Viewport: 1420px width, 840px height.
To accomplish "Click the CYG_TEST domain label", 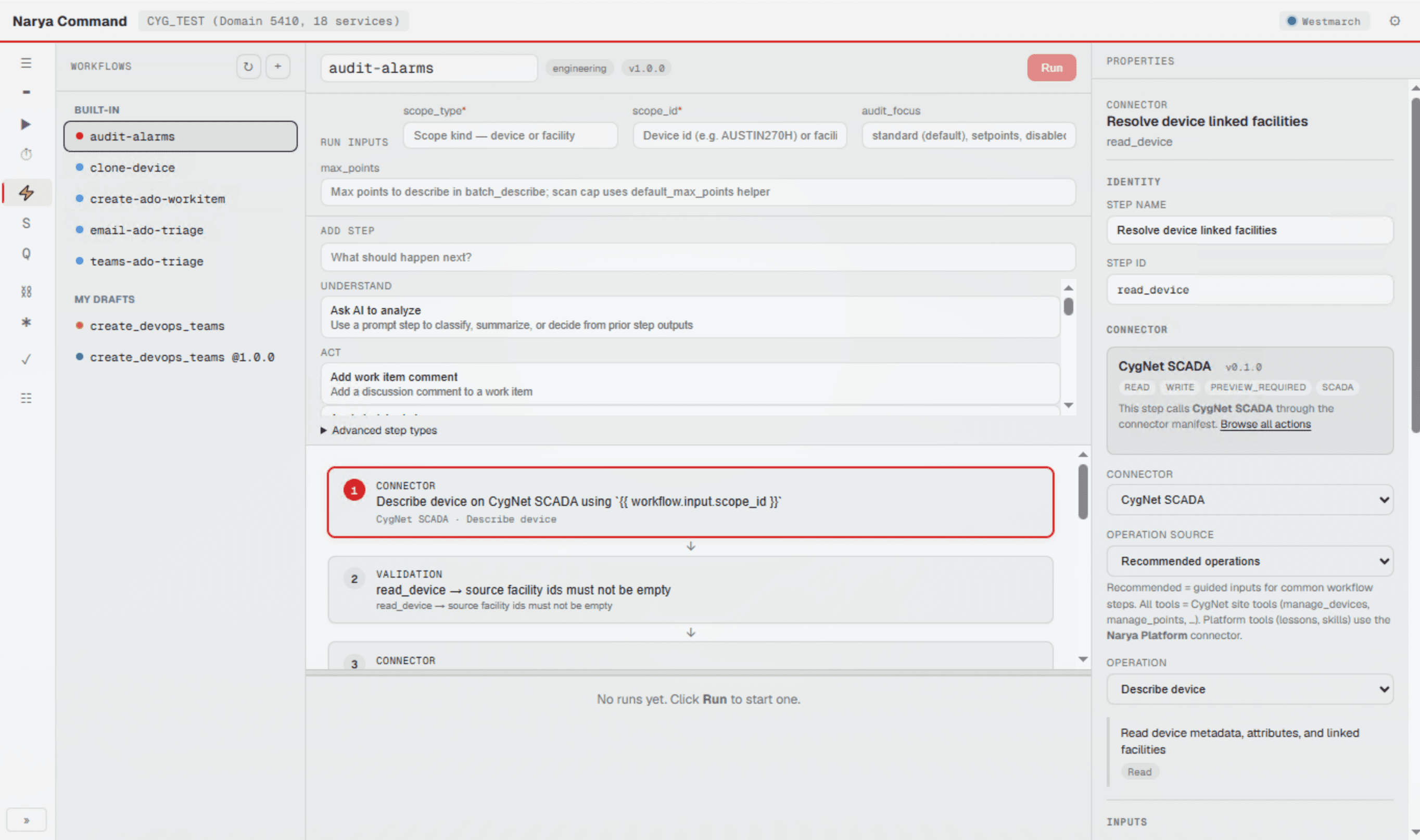I will [273, 21].
